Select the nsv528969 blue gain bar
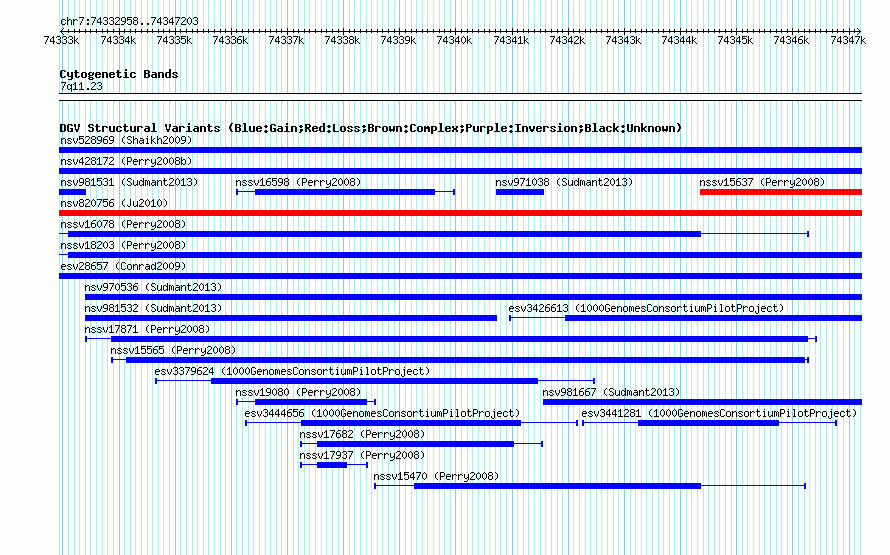The width and height of the screenshot is (890, 555). 460,150
